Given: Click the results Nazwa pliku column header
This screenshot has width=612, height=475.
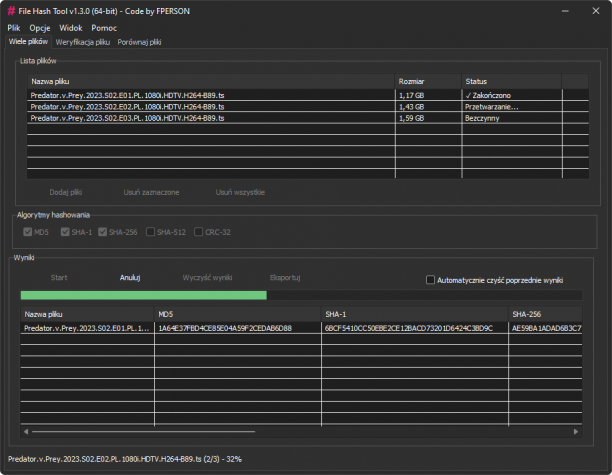Looking at the screenshot, I should coord(87,314).
